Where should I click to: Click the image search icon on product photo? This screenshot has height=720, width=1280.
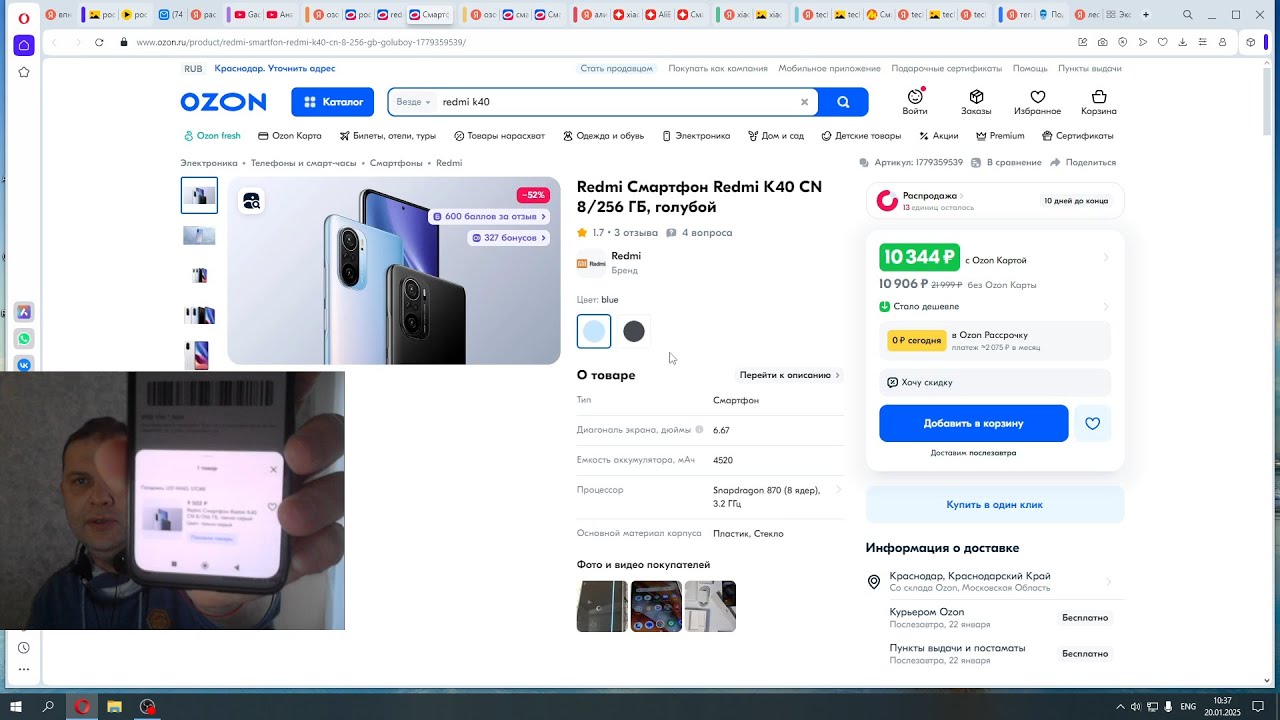tap(251, 201)
